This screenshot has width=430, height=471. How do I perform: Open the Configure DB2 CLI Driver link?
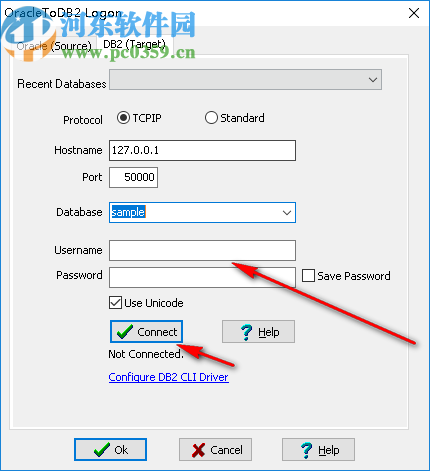(169, 377)
